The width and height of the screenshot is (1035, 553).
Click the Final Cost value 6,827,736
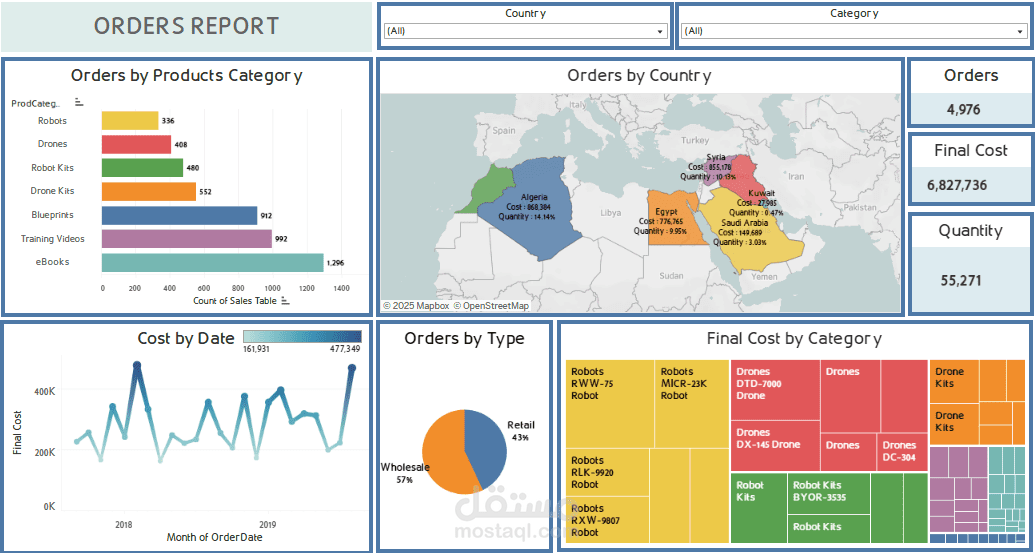(957, 185)
